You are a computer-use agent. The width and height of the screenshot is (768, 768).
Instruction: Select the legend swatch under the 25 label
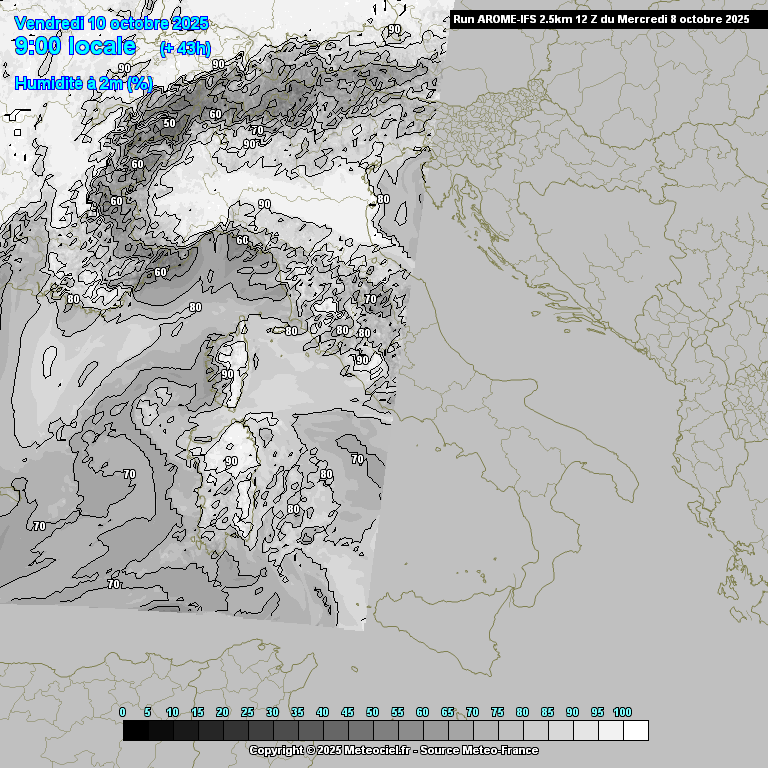[x=260, y=731]
